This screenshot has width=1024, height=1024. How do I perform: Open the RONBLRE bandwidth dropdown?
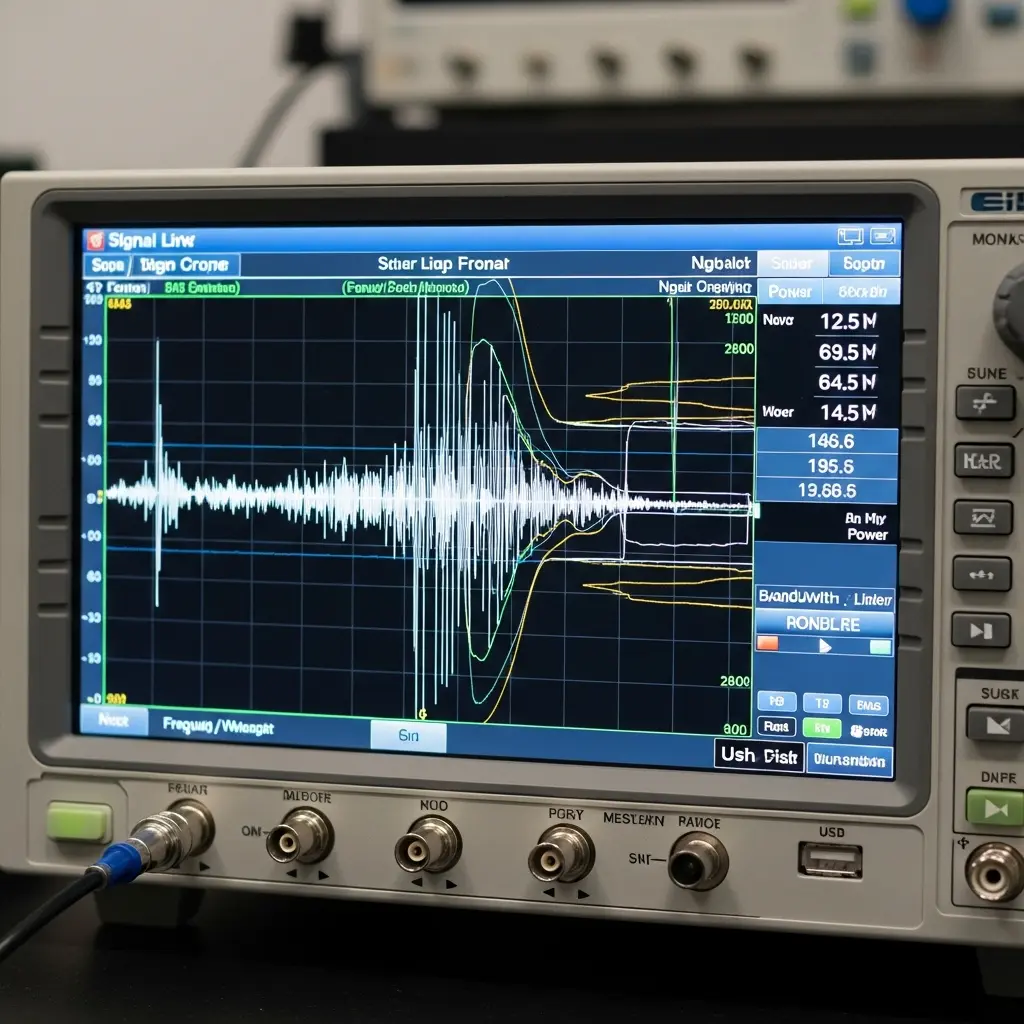point(824,624)
